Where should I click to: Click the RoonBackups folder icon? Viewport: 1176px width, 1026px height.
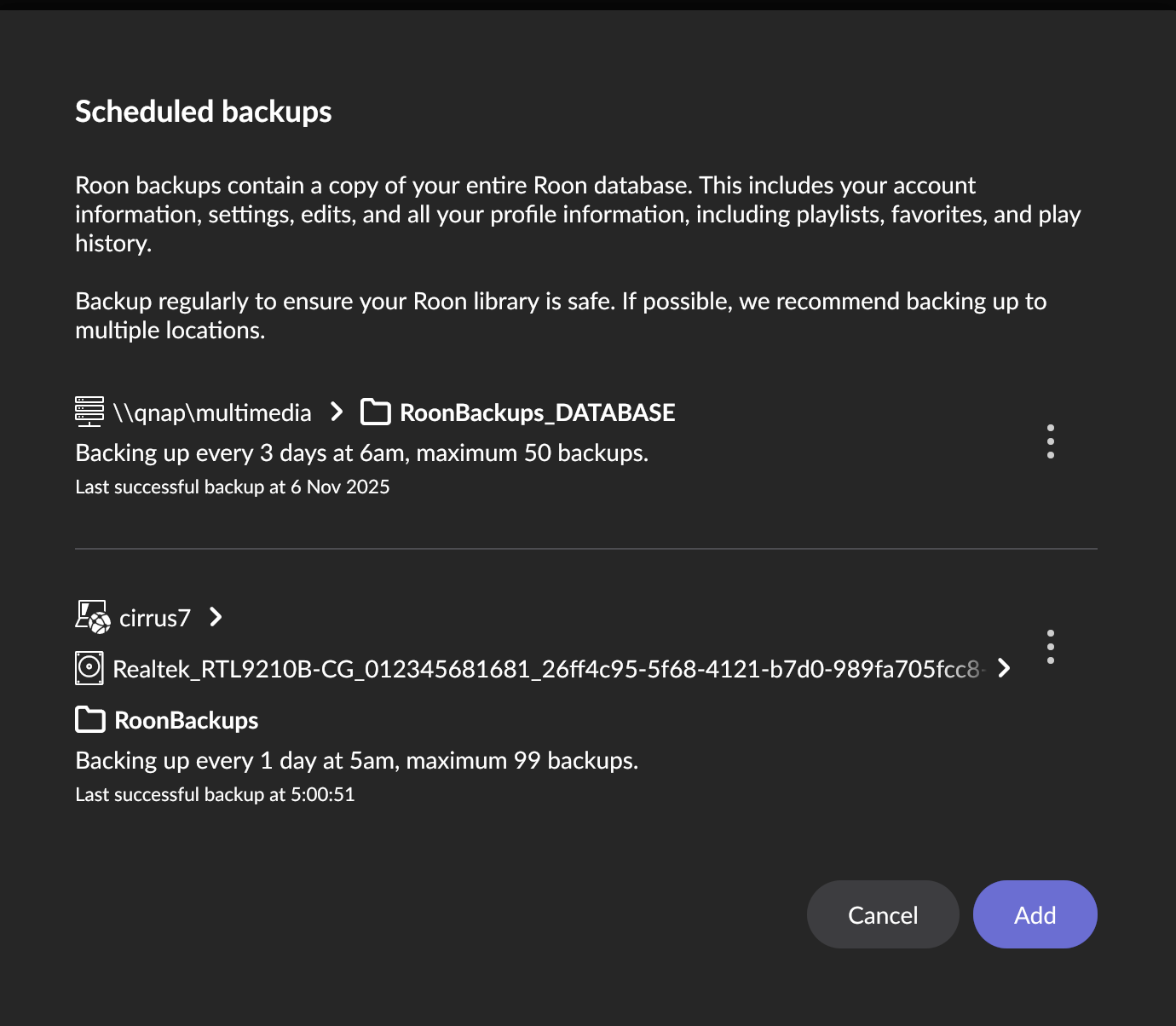click(x=90, y=720)
